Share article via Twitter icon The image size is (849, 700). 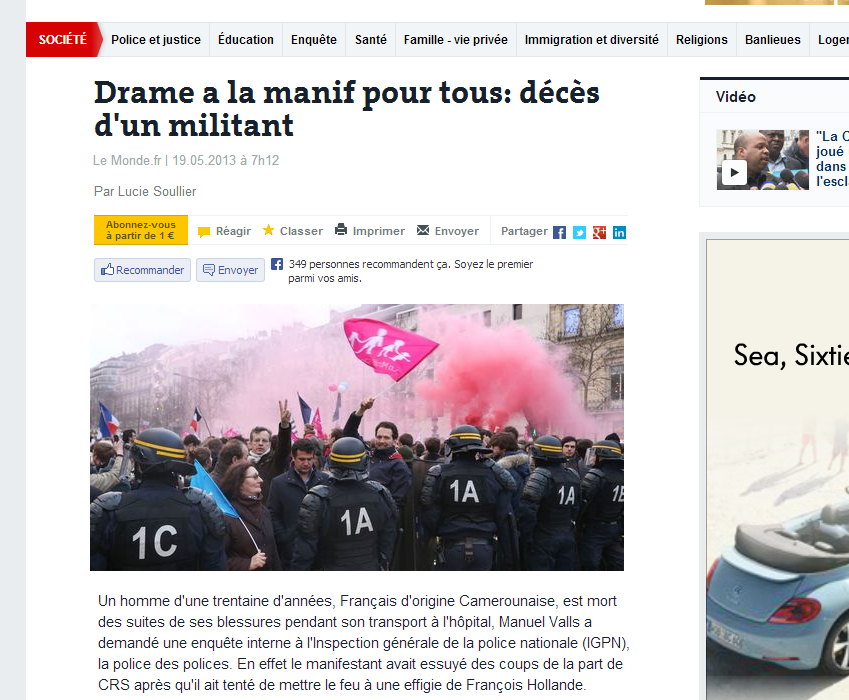click(x=579, y=233)
